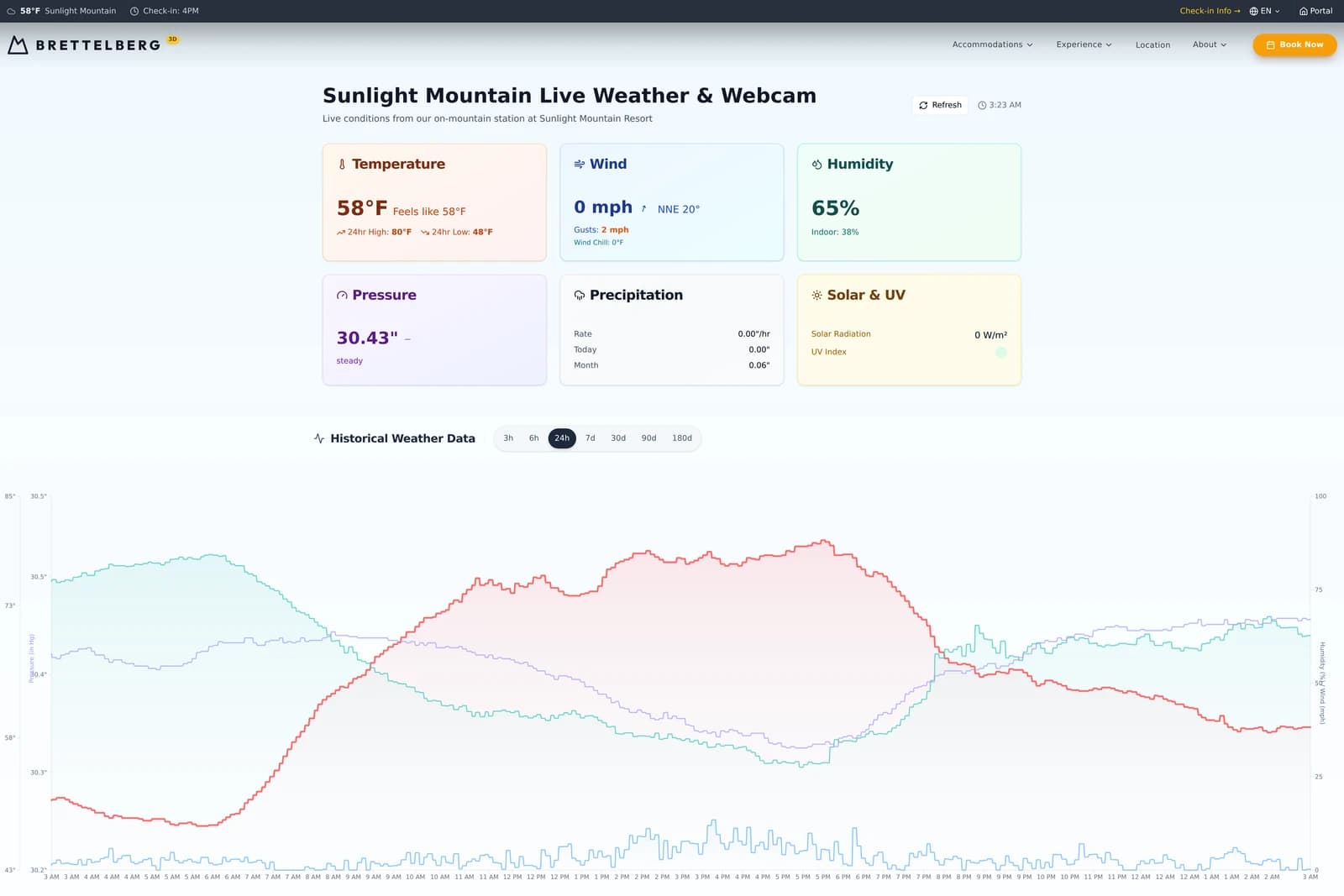
Task: Click the sun icon on Solar & UV card
Action: click(x=816, y=296)
